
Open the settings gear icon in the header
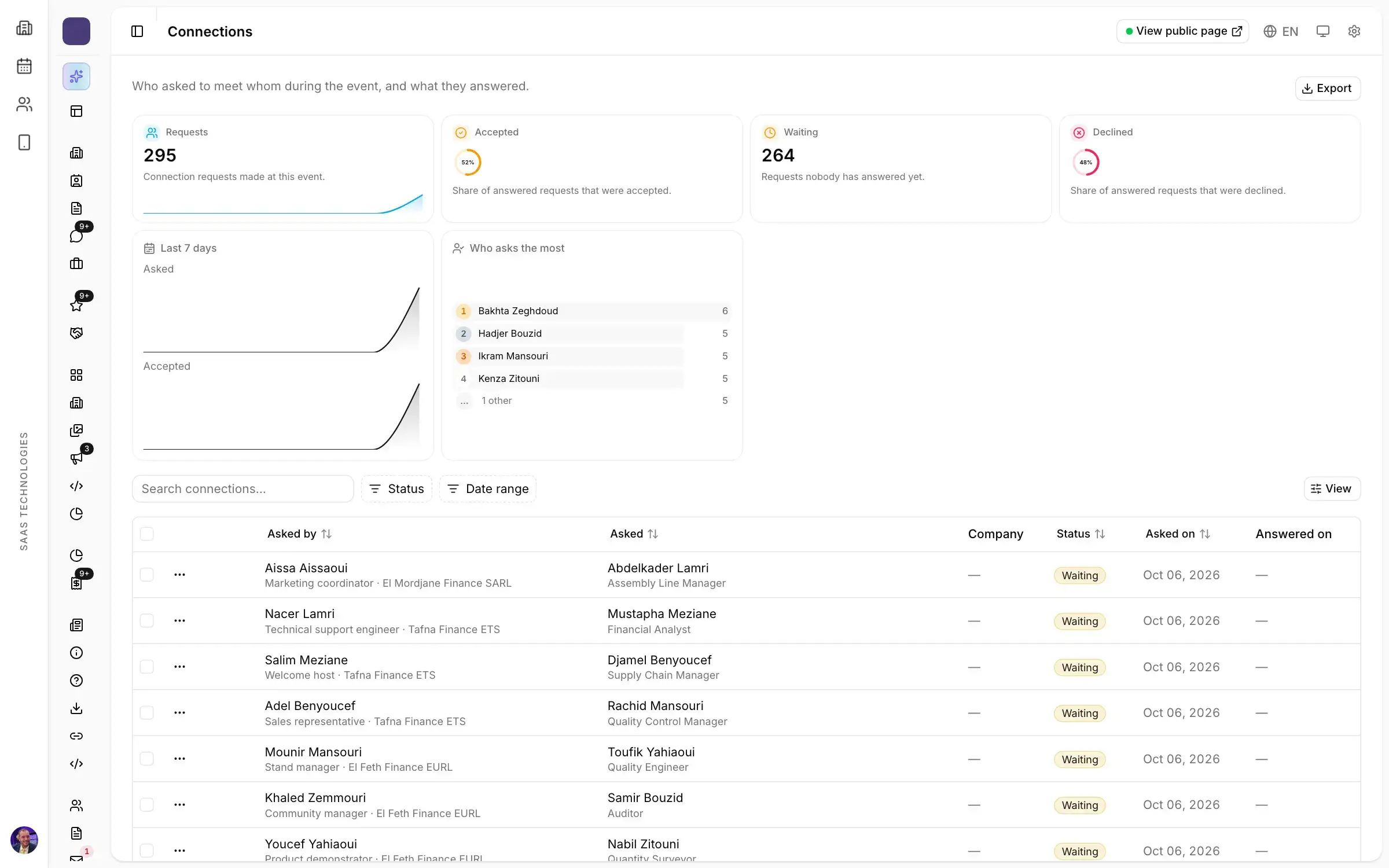click(x=1354, y=31)
